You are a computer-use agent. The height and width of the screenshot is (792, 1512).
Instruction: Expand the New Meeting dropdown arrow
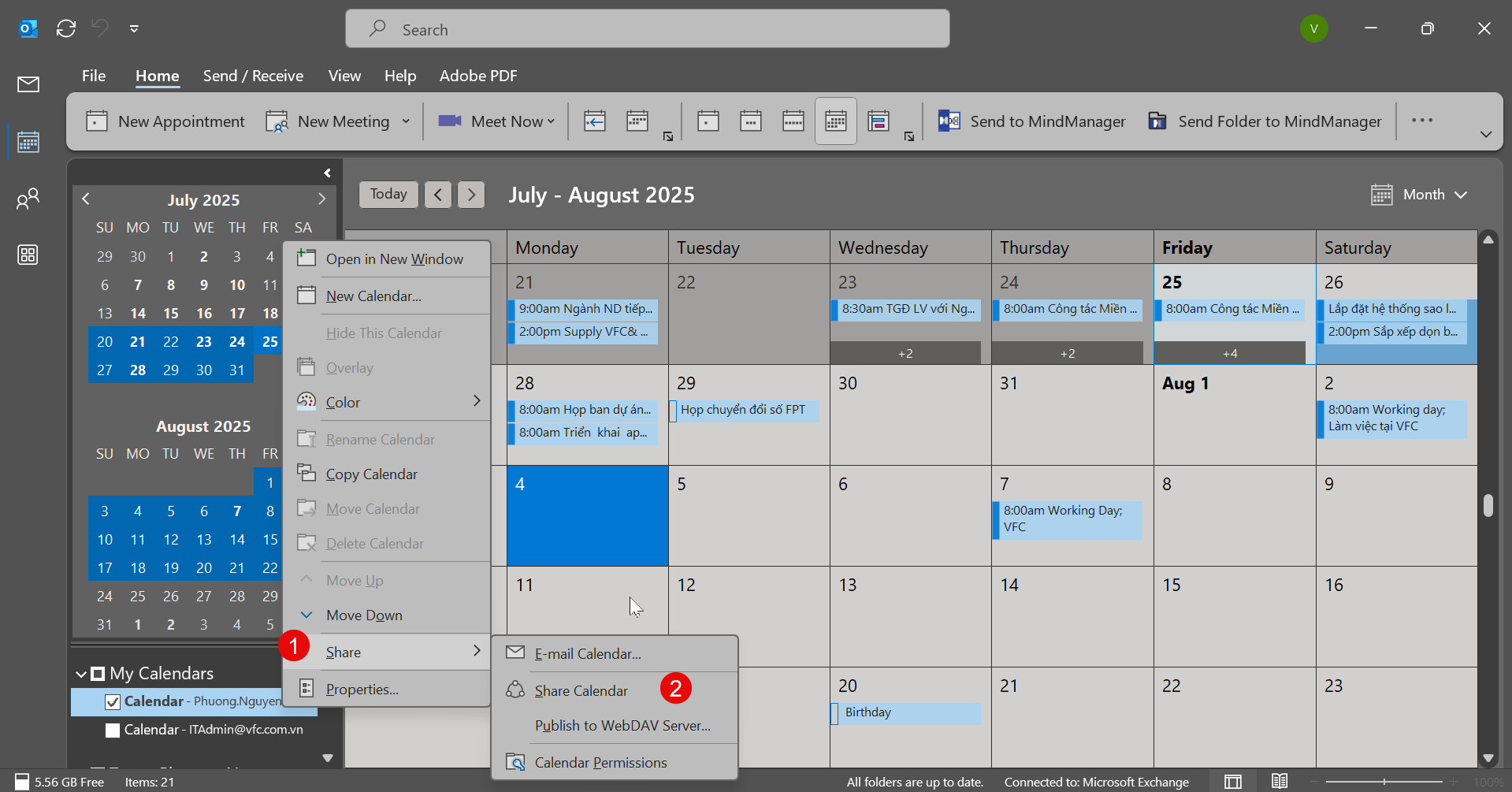[x=406, y=121]
